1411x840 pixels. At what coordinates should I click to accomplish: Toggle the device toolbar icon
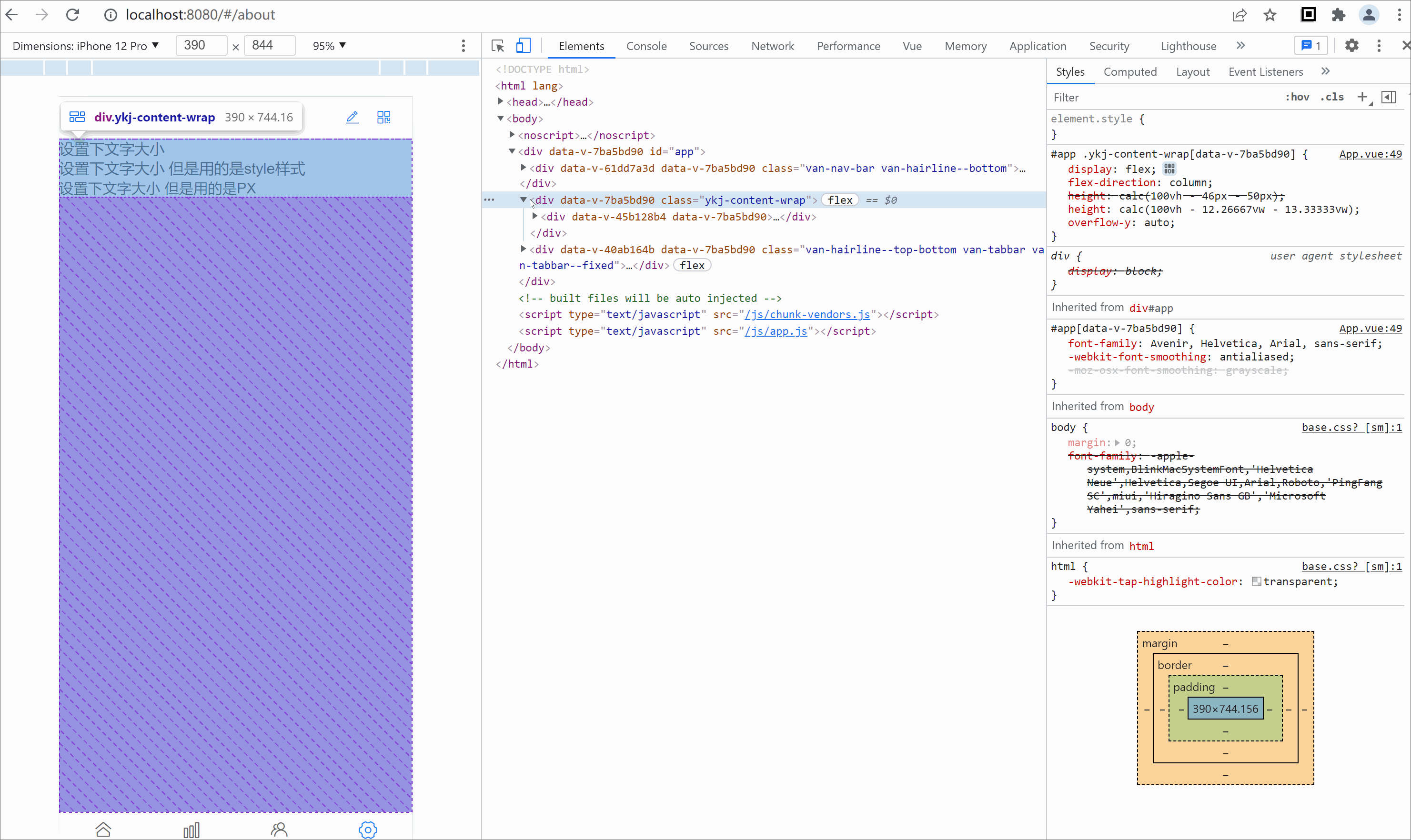[523, 46]
